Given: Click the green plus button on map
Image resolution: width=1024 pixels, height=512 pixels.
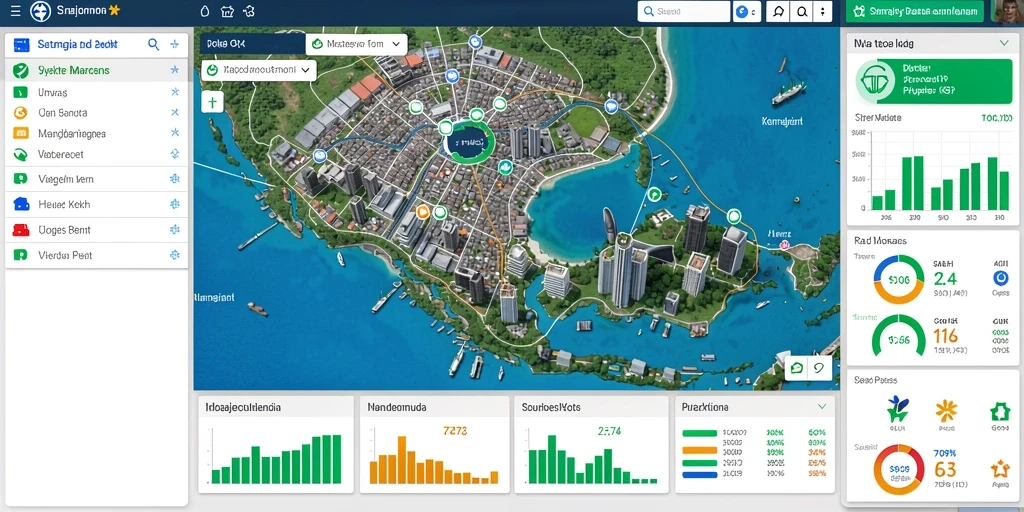Looking at the screenshot, I should (x=212, y=102).
